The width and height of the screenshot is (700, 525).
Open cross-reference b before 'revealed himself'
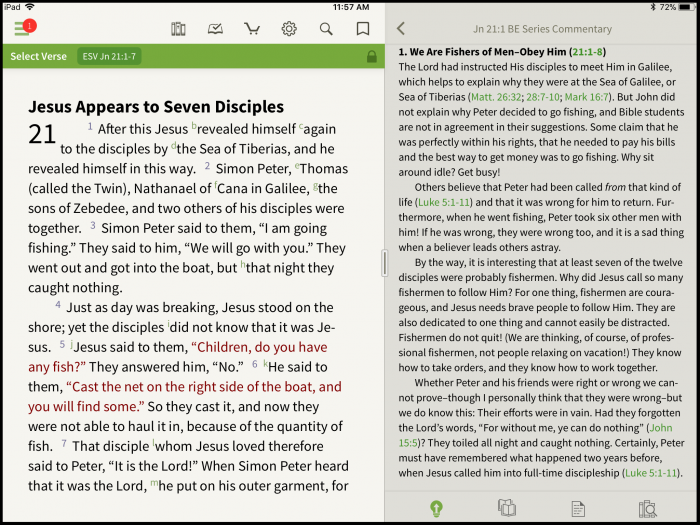coord(194,126)
